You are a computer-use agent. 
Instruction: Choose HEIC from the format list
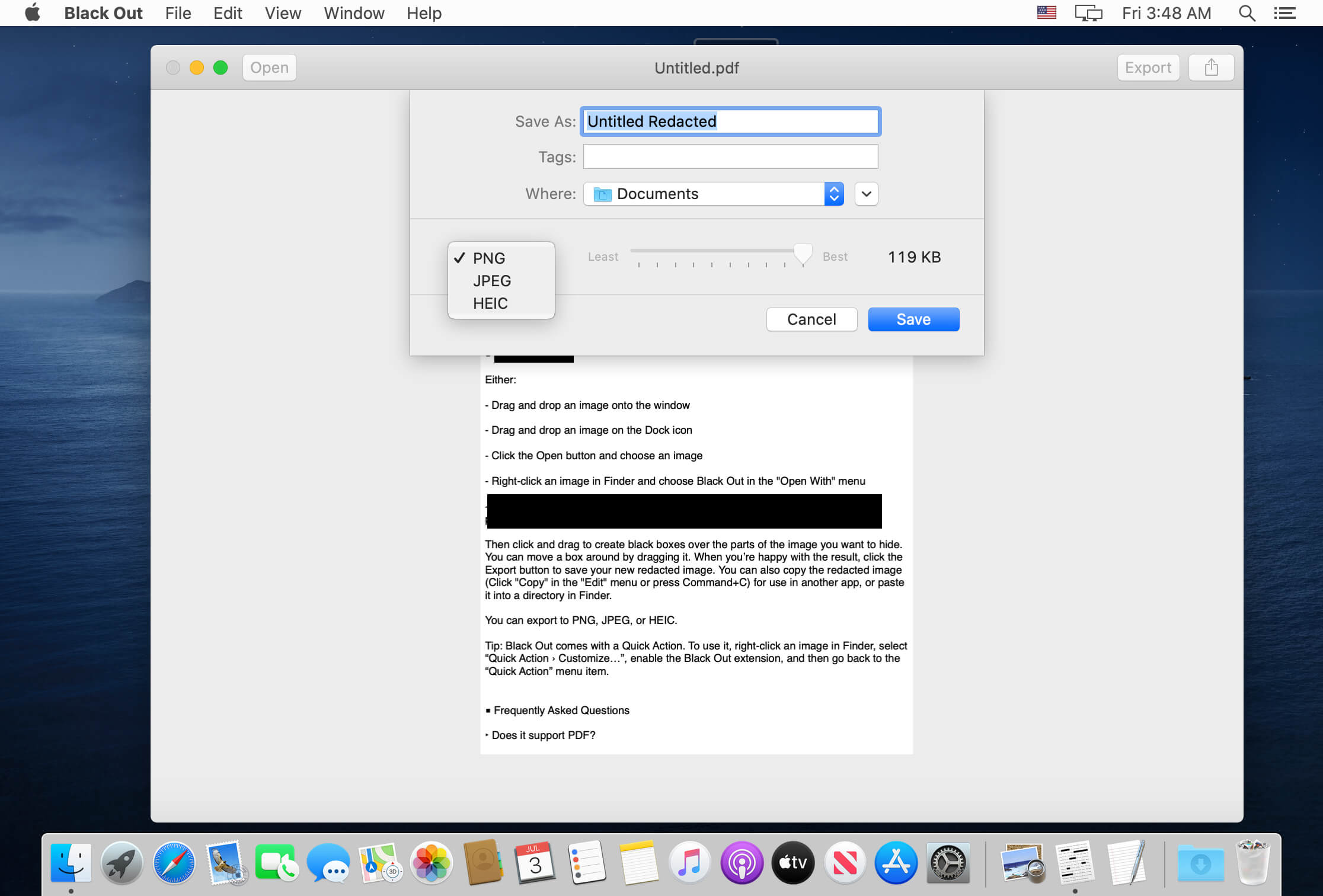click(x=490, y=303)
